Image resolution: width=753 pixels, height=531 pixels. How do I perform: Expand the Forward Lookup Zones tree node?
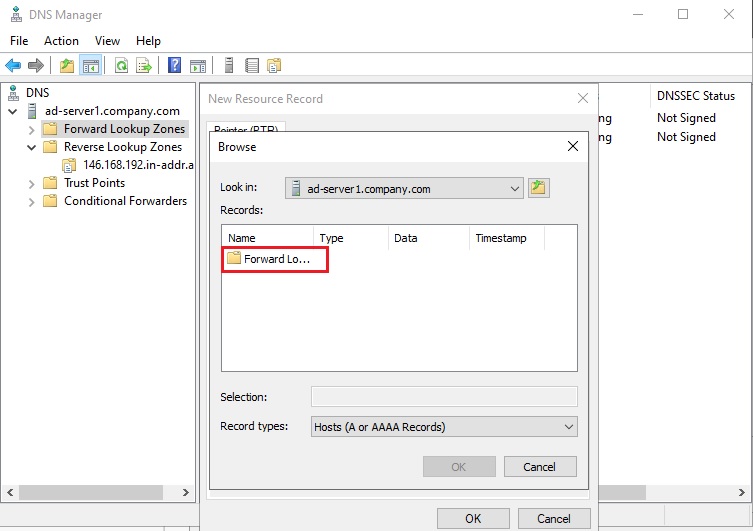[x=32, y=129]
